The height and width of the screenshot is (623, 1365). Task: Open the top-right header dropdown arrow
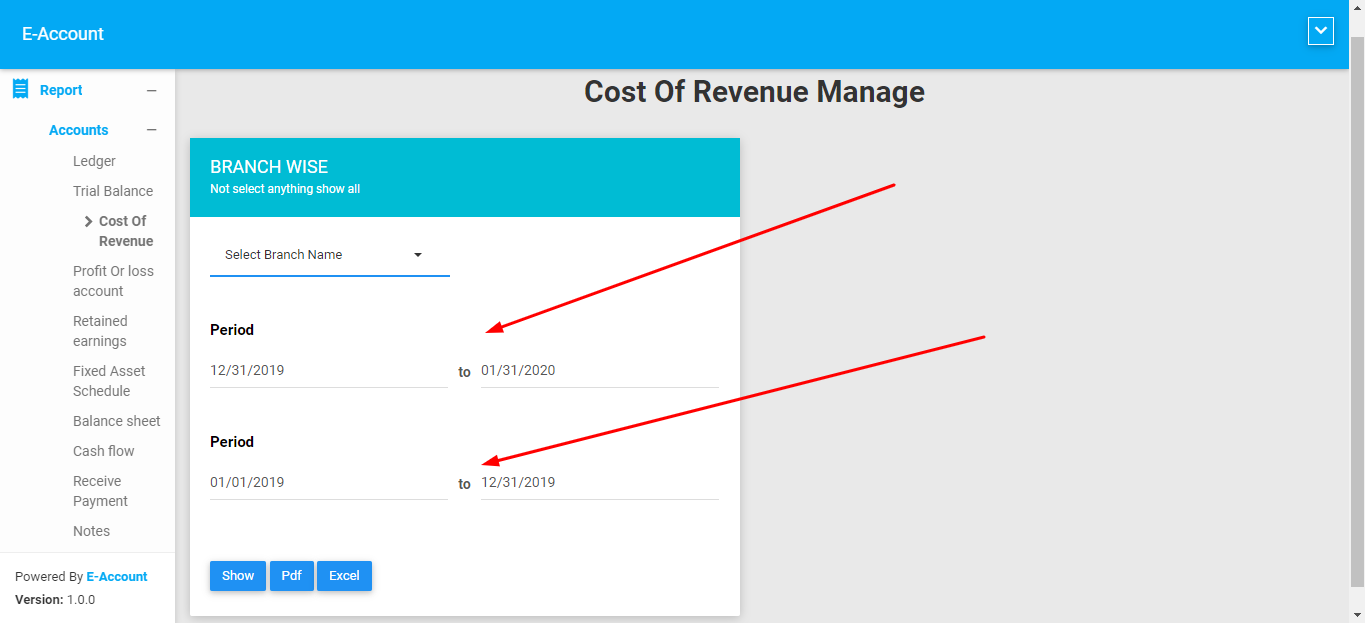[x=1320, y=31]
